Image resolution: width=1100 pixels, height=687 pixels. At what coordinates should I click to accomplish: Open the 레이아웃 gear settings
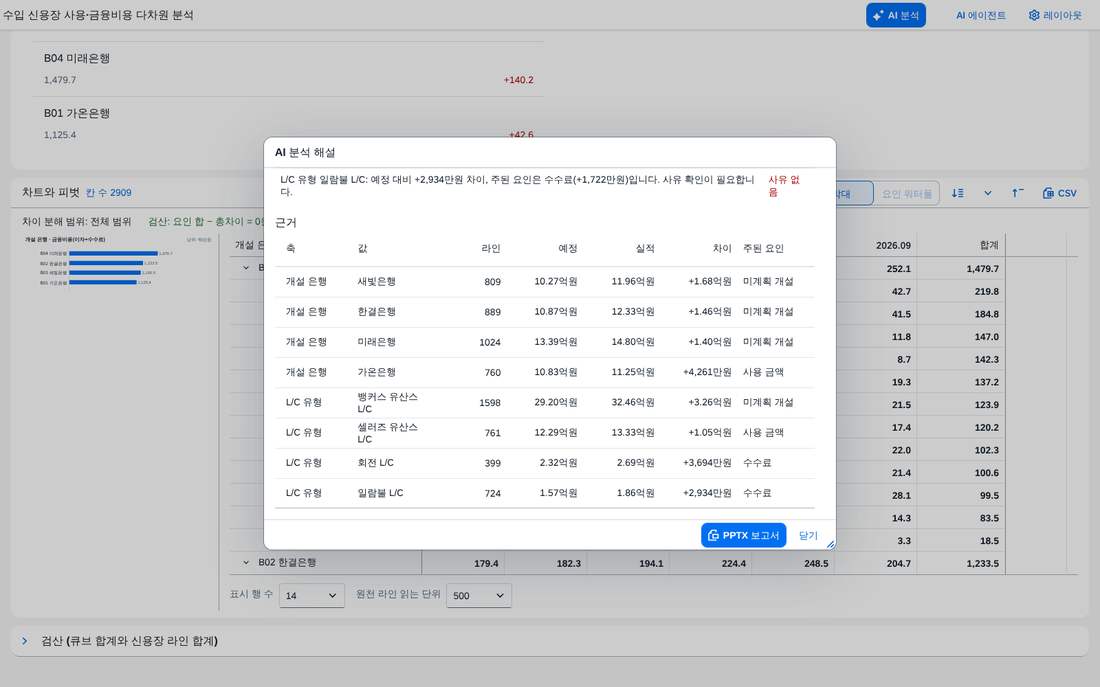click(1055, 15)
